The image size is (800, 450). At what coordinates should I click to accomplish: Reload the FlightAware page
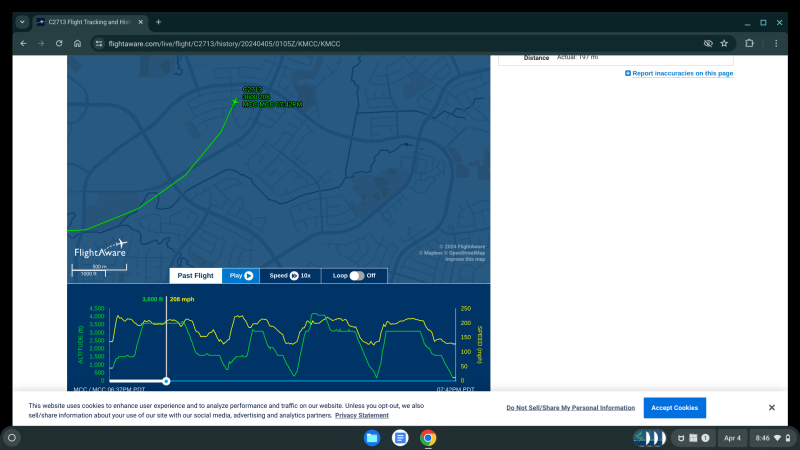coord(59,44)
